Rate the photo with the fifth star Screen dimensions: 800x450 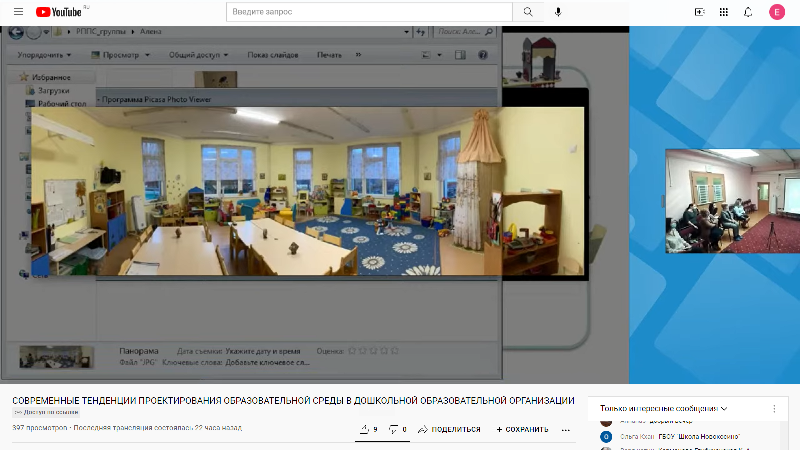pyautogui.click(x=394, y=351)
